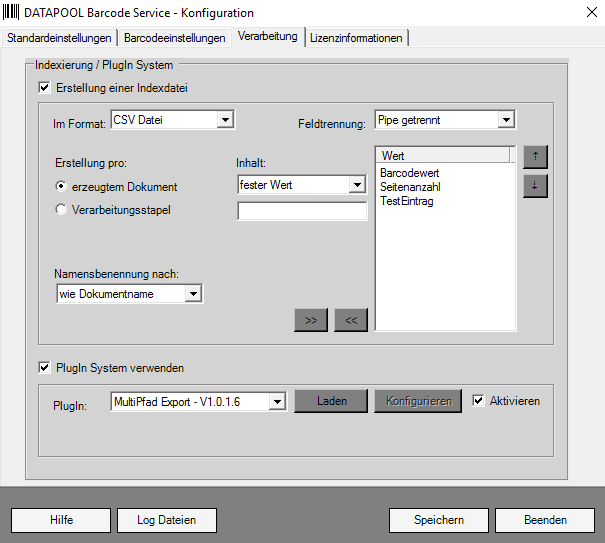This screenshot has width=605, height=543.
Task: Click the DATAPOOL barcode title icon
Action: coord(11,12)
